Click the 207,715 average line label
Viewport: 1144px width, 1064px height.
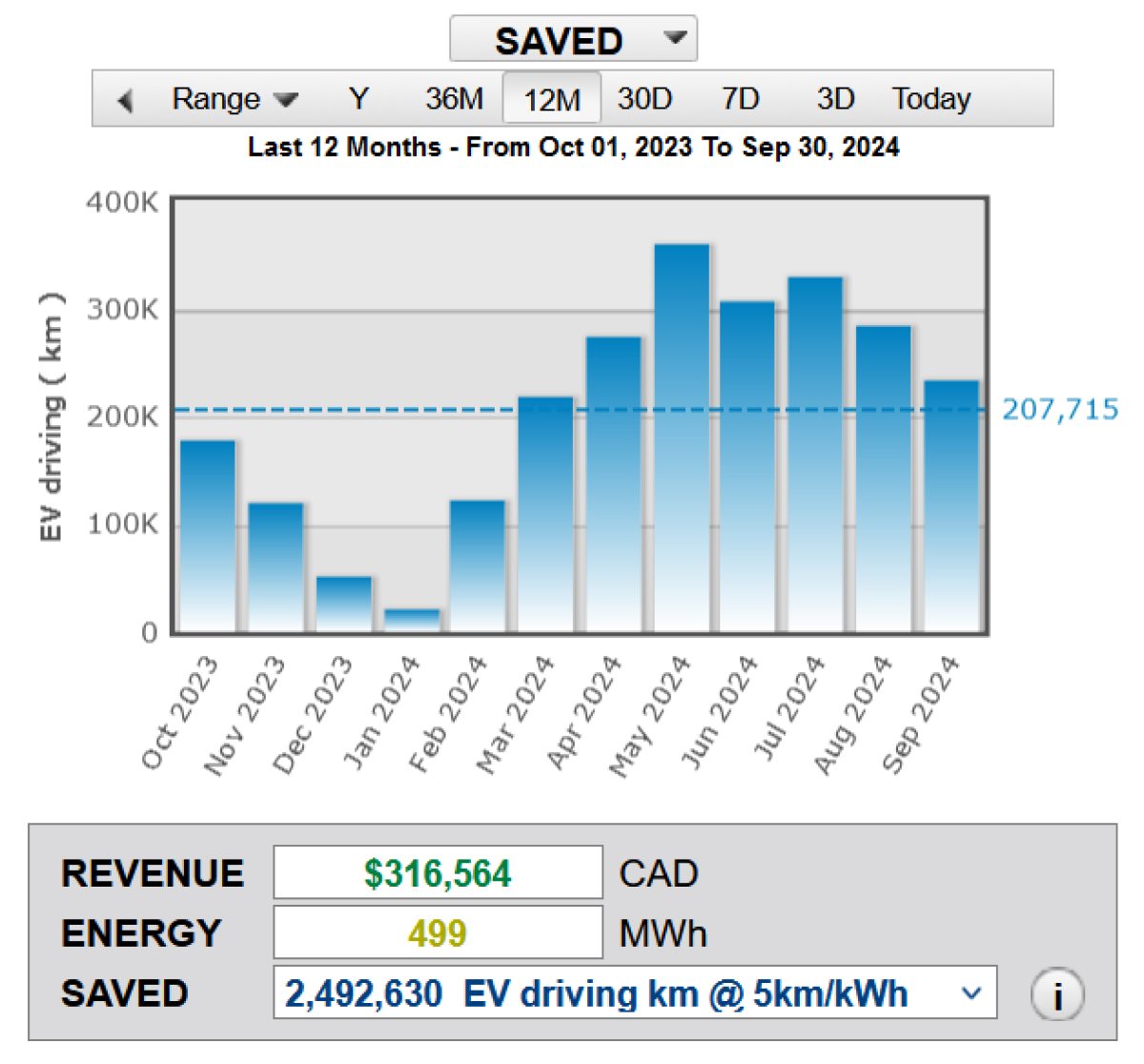point(1060,410)
